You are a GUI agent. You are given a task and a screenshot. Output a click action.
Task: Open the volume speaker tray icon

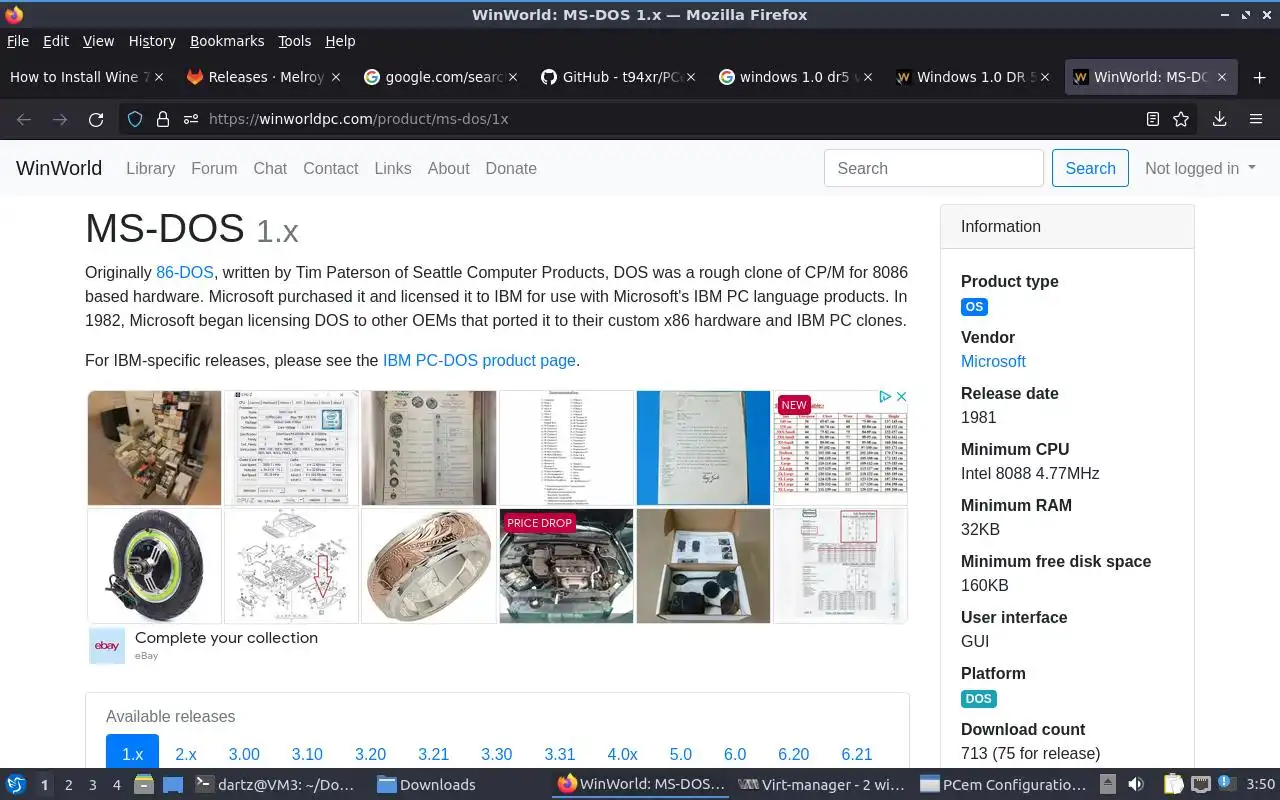click(1136, 785)
